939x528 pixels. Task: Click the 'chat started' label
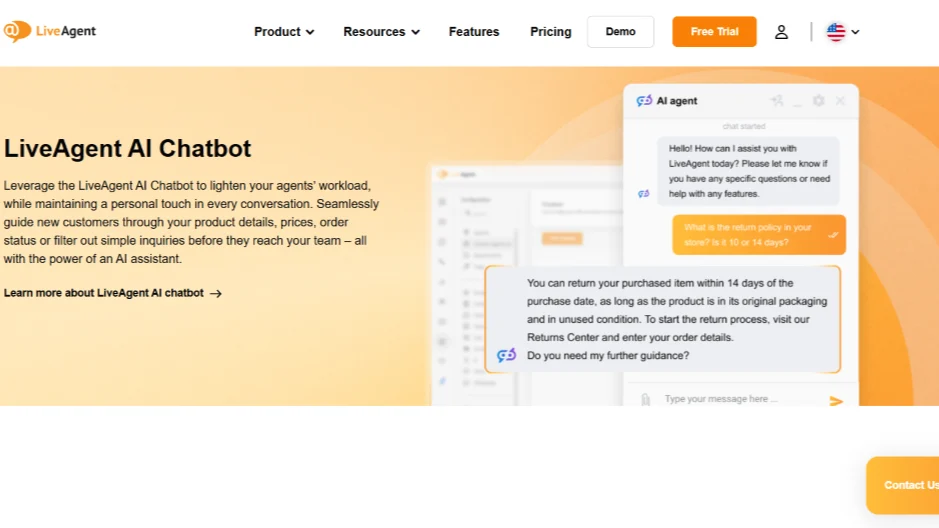(744, 126)
